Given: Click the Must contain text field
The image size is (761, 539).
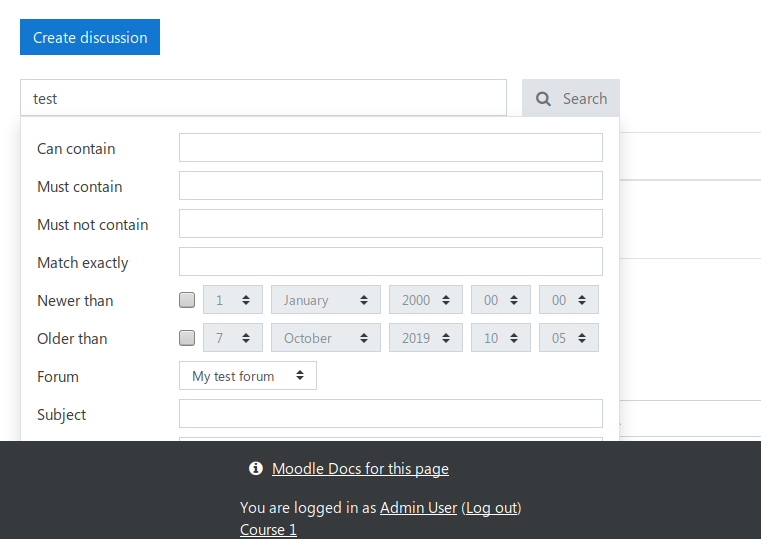Looking at the screenshot, I should (391, 185).
